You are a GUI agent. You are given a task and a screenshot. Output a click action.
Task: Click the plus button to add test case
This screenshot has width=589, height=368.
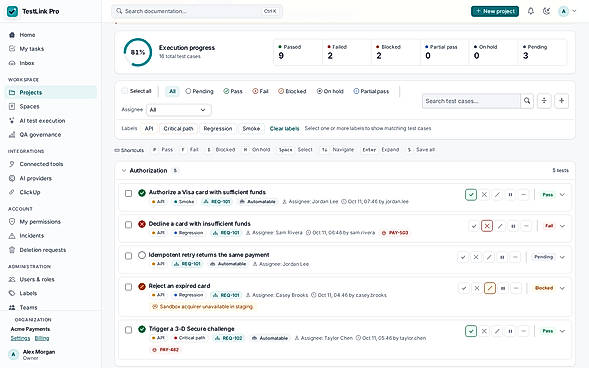pyautogui.click(x=562, y=101)
